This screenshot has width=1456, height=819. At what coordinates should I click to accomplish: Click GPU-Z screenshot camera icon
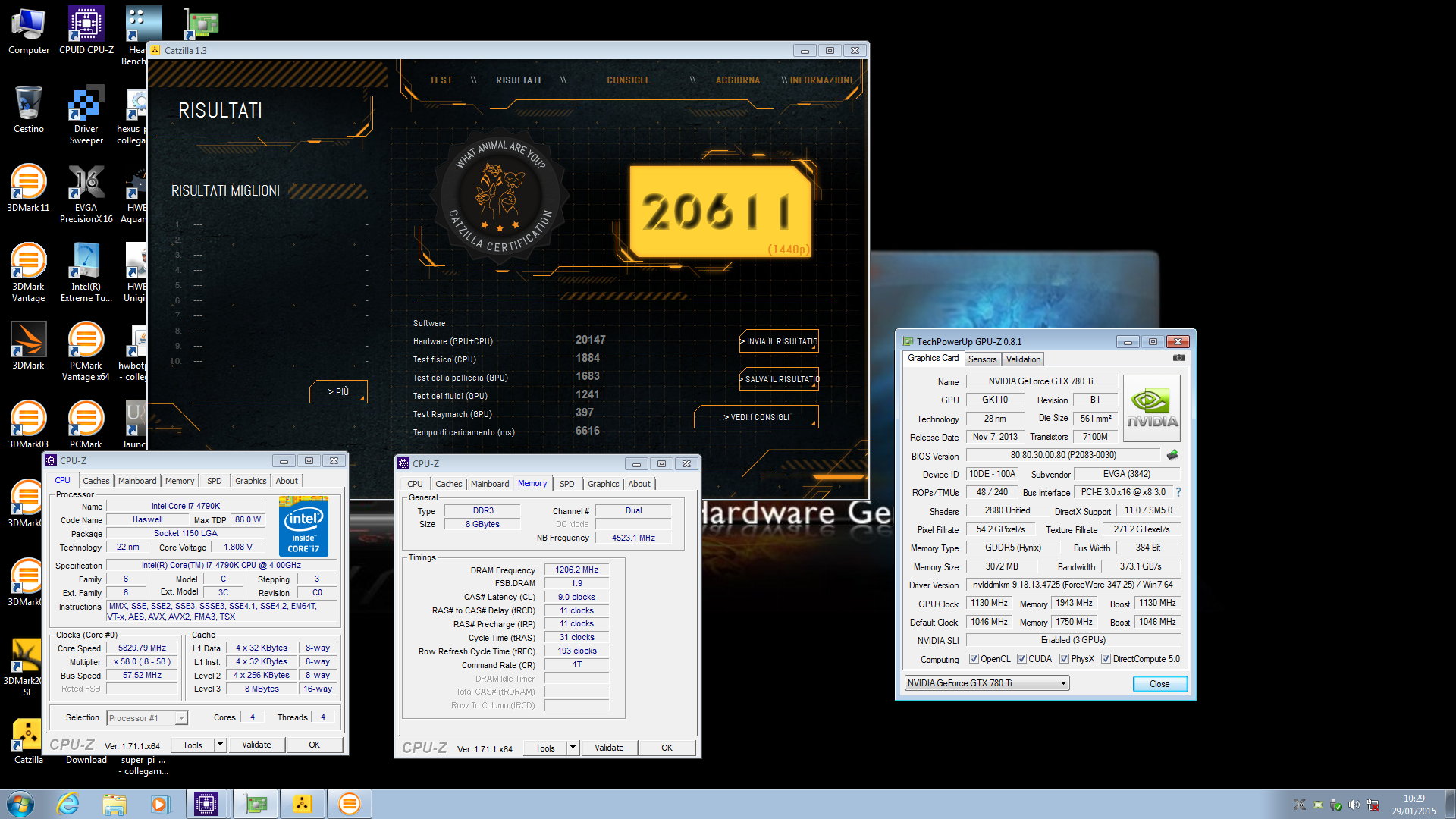click(1178, 358)
